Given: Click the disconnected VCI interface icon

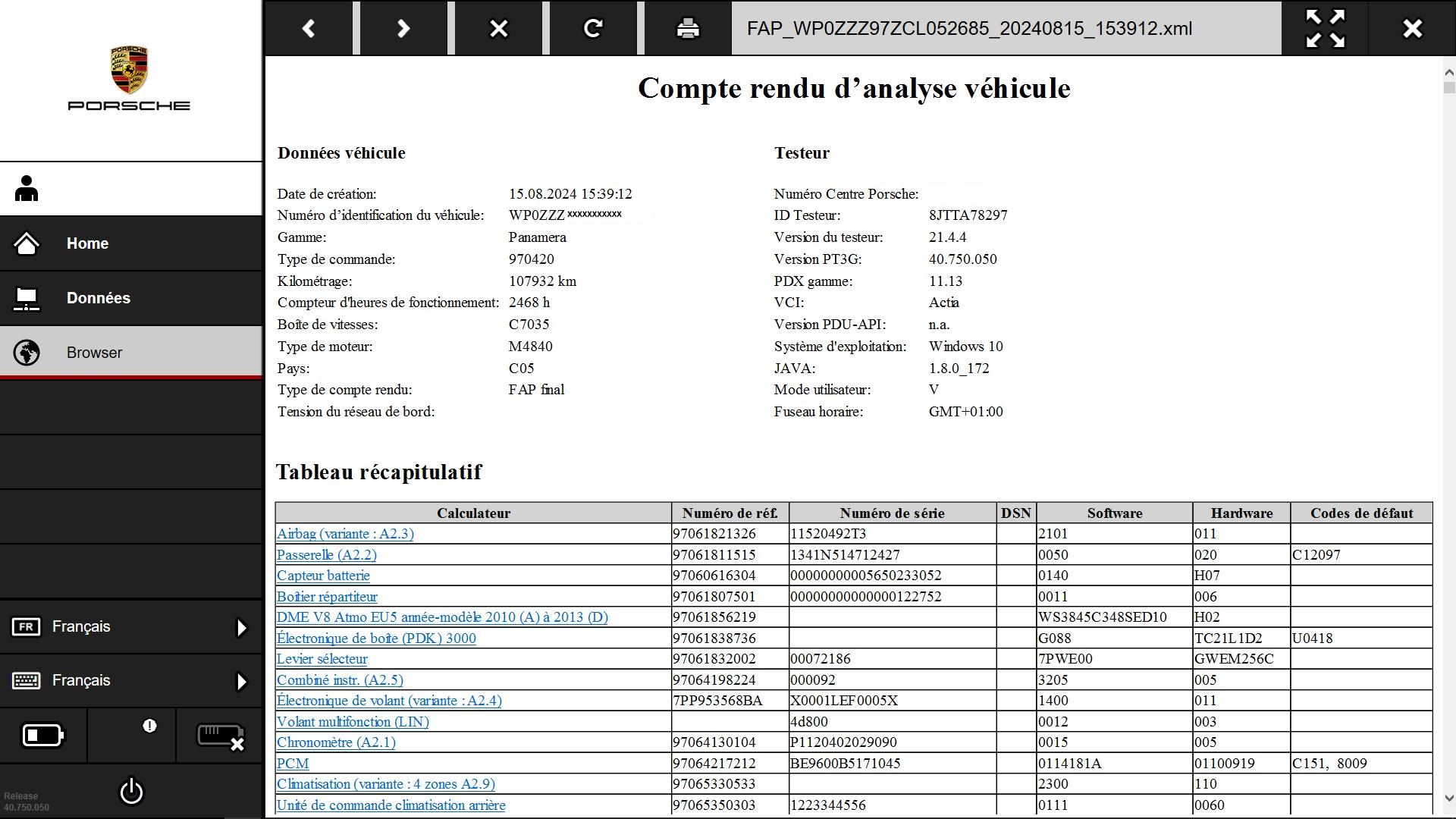Looking at the screenshot, I should tap(220, 736).
